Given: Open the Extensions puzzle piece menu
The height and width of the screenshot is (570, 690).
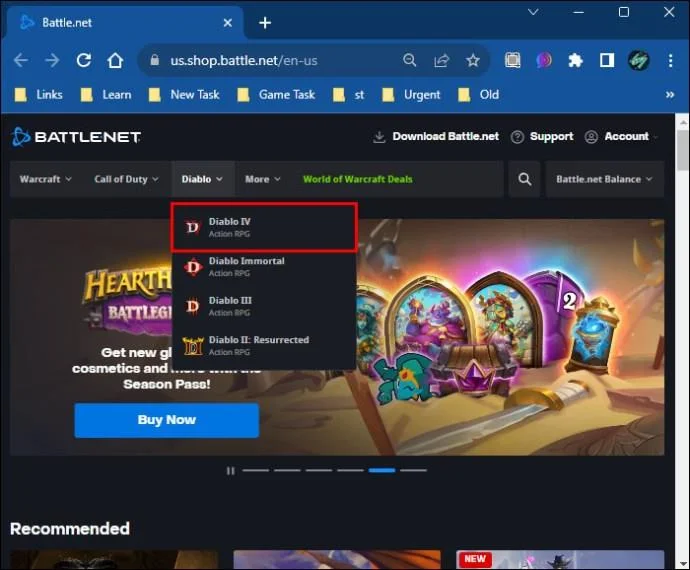Looking at the screenshot, I should pos(575,60).
